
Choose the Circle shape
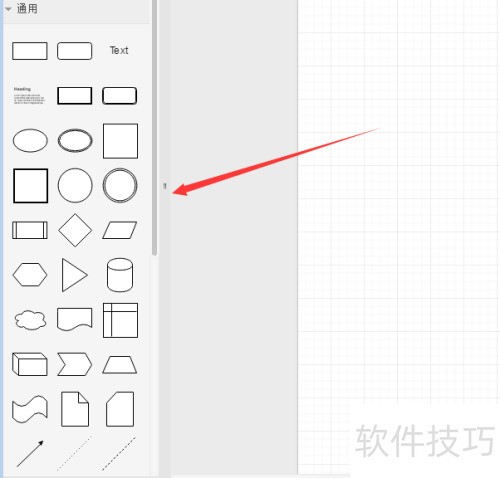coord(75,185)
